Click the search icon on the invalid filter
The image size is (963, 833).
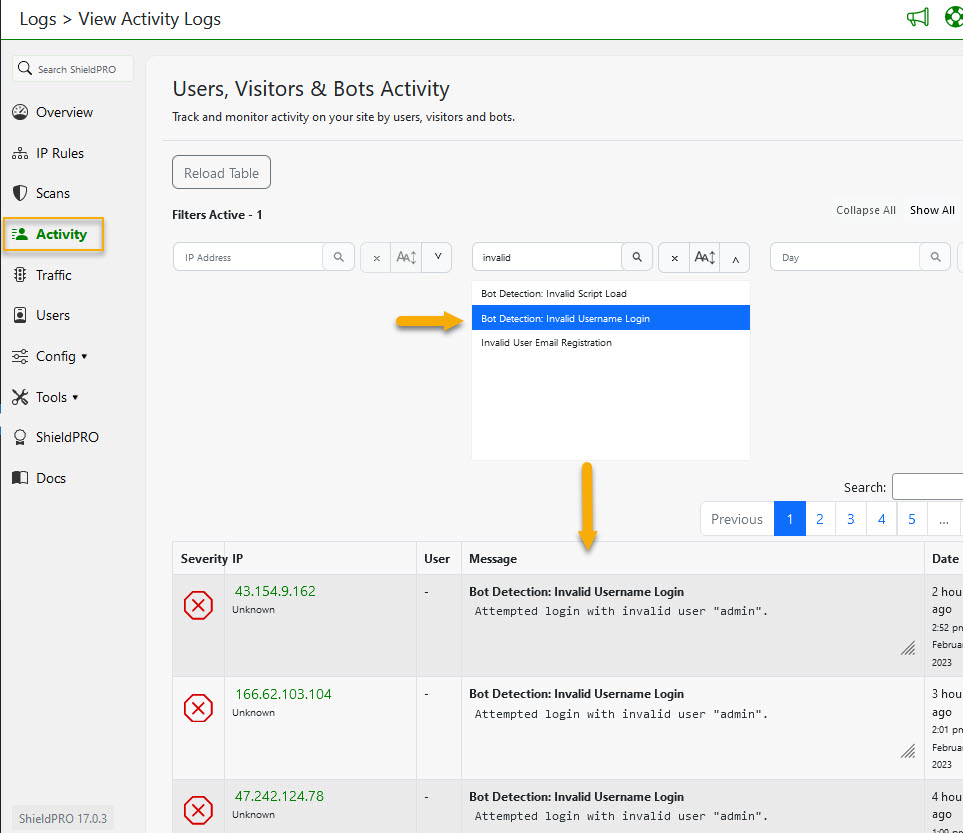pyautogui.click(x=637, y=257)
